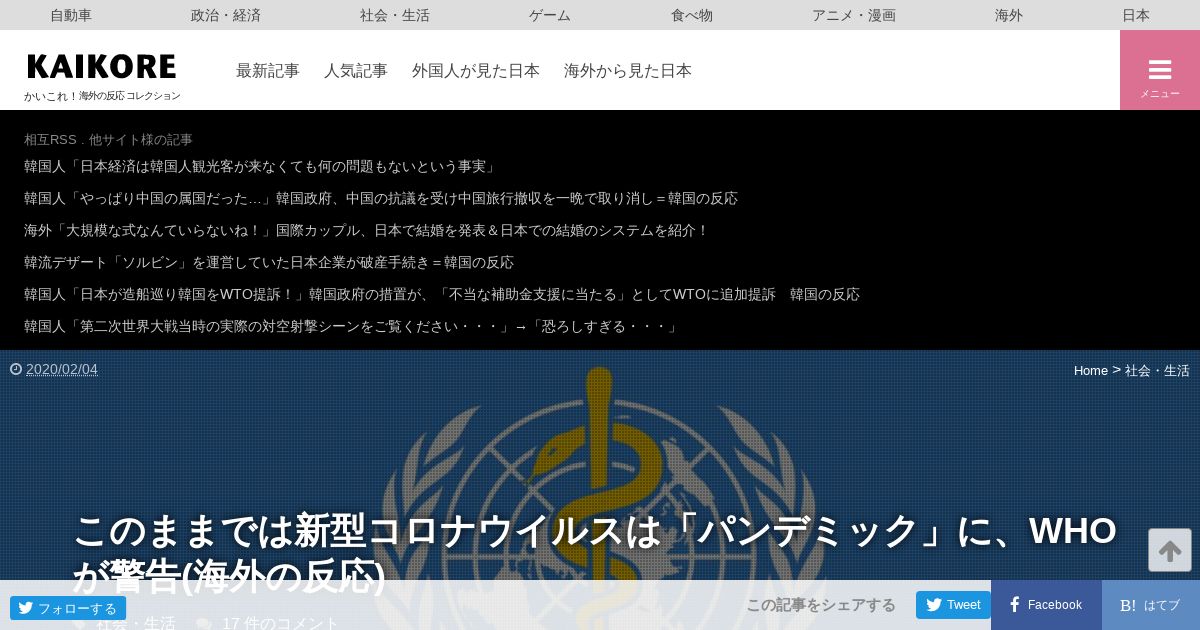This screenshot has height=630, width=1200.
Task: Open article about 国際カップル wedding in Japan
Action: pyautogui.click(x=367, y=230)
